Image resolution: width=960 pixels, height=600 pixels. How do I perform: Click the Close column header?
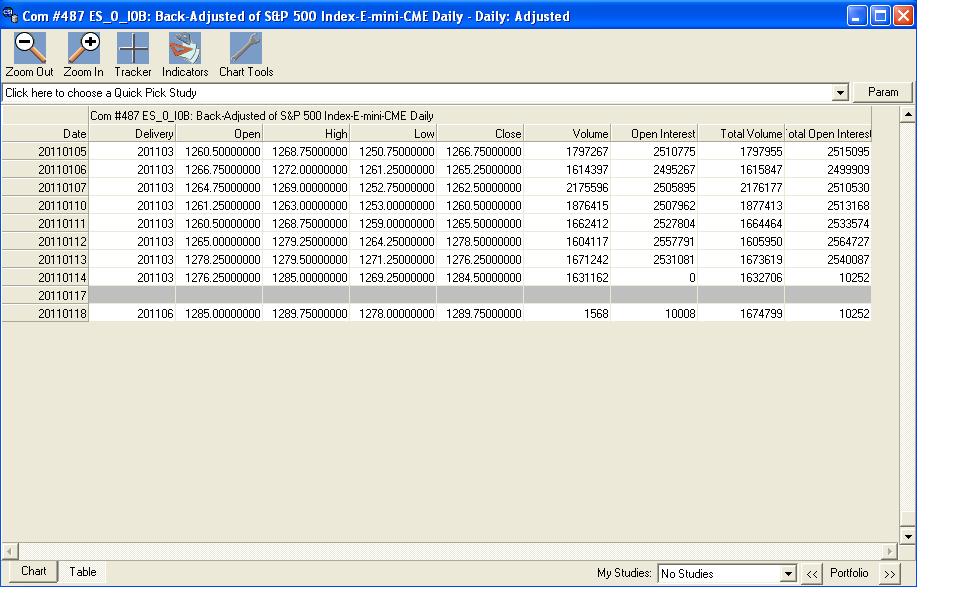(480, 133)
